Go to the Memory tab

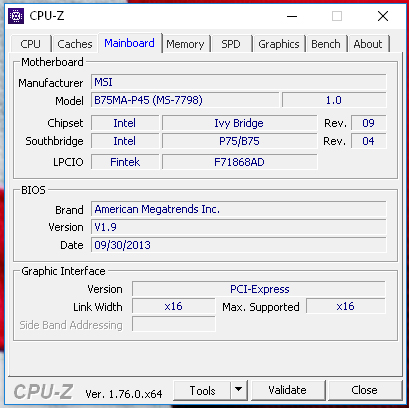[x=185, y=44]
